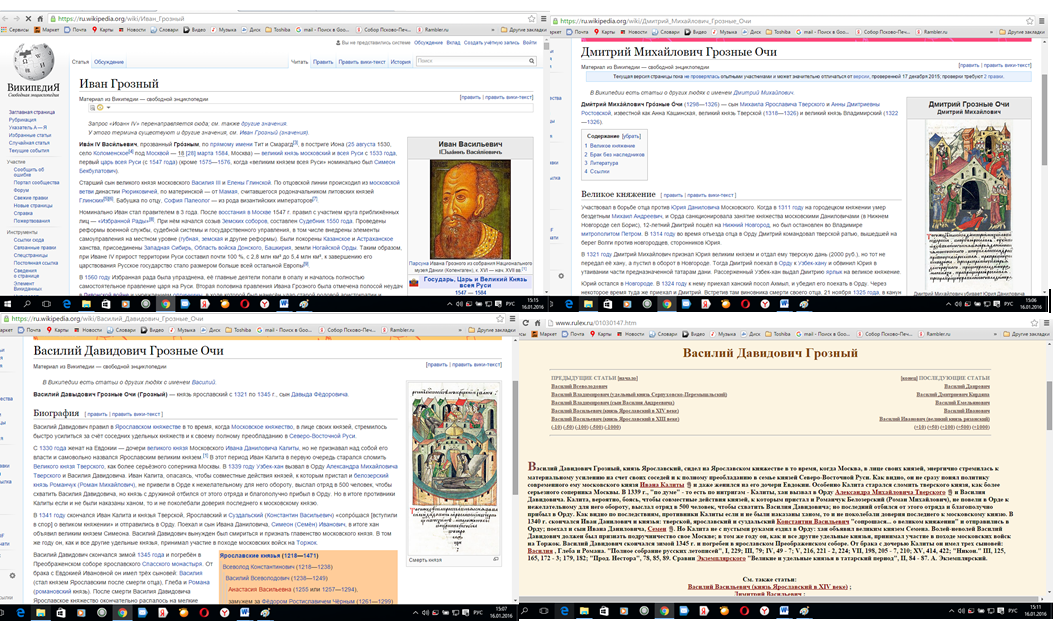Open the Toshiba bookmarks folder in the Иван Грозный window
Image resolution: width=1057 pixels, height=621 pixels.
278,30
